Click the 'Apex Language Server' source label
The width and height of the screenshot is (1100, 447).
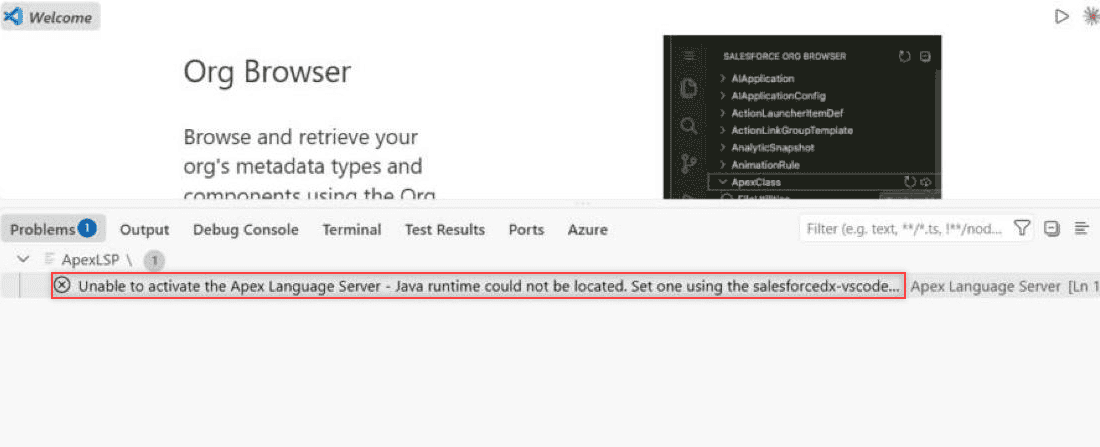point(986,286)
